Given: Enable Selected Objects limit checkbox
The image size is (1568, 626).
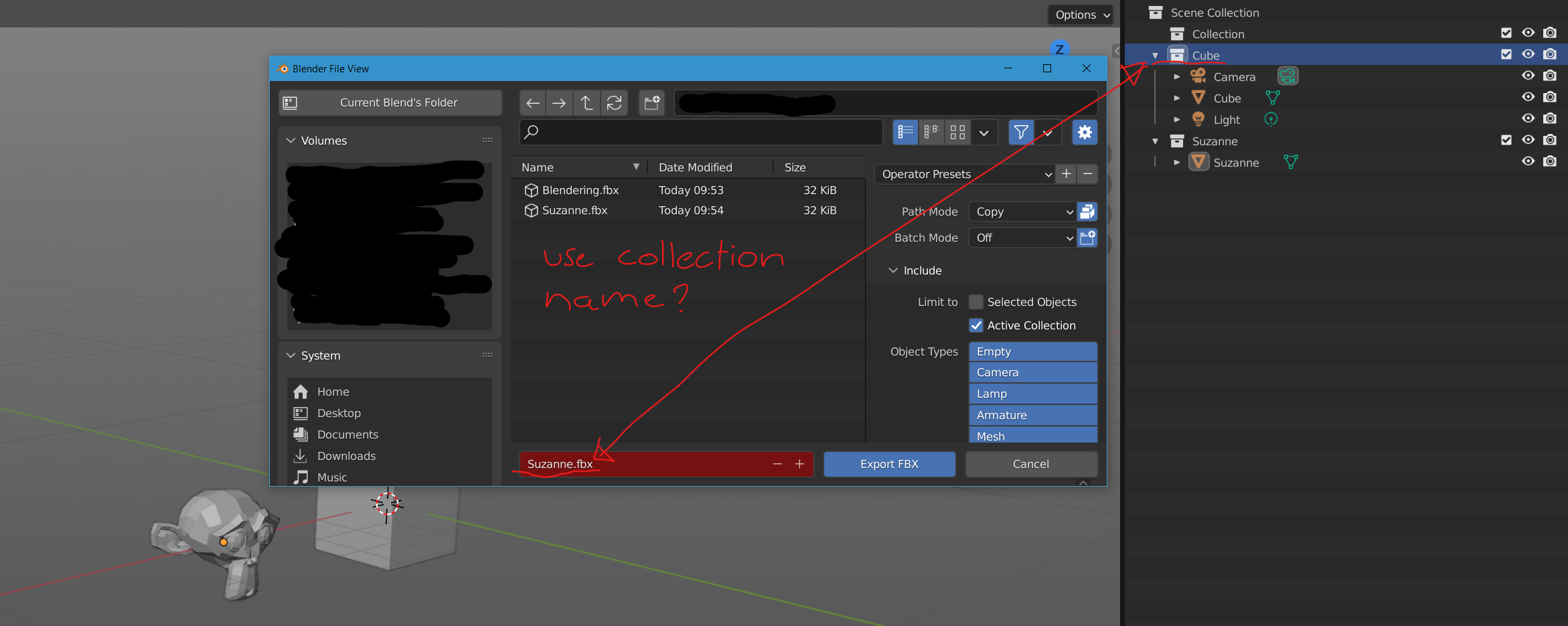Looking at the screenshot, I should point(976,302).
